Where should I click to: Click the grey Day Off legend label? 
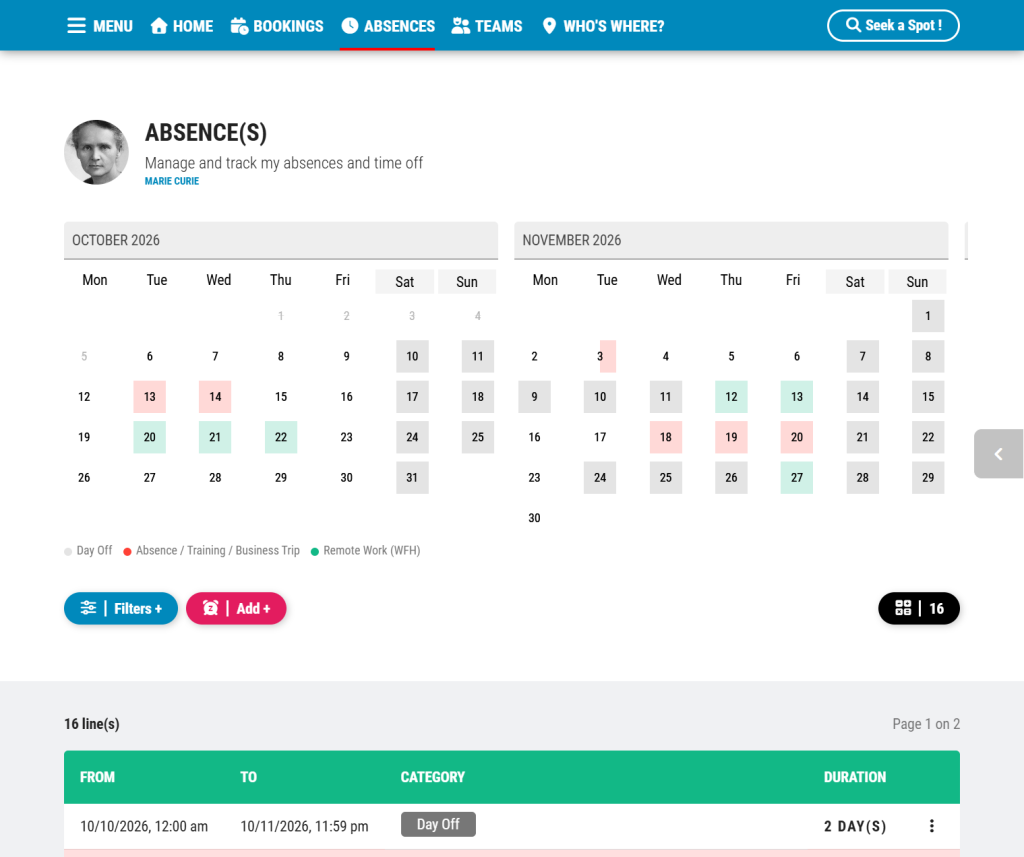94,551
